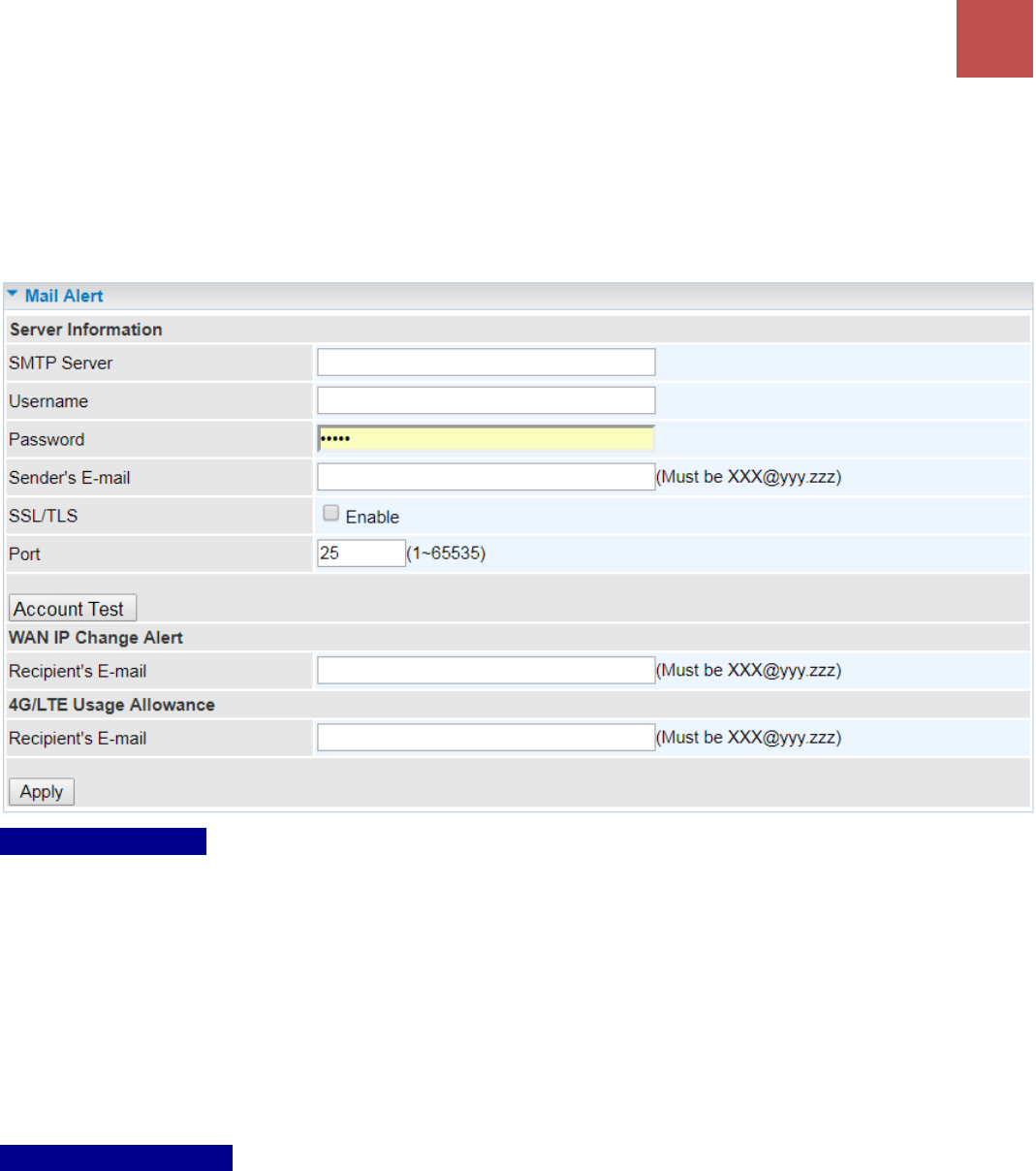Image resolution: width=1036 pixels, height=1171 pixels.
Task: Click the SMTP Server input field
Action: point(487,363)
